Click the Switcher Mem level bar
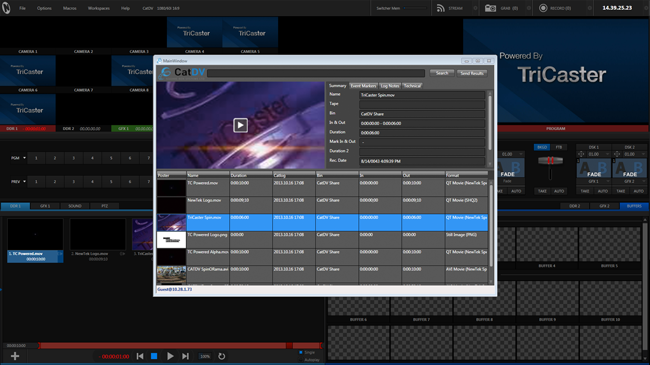This screenshot has height=365, width=650. [x=415, y=8]
